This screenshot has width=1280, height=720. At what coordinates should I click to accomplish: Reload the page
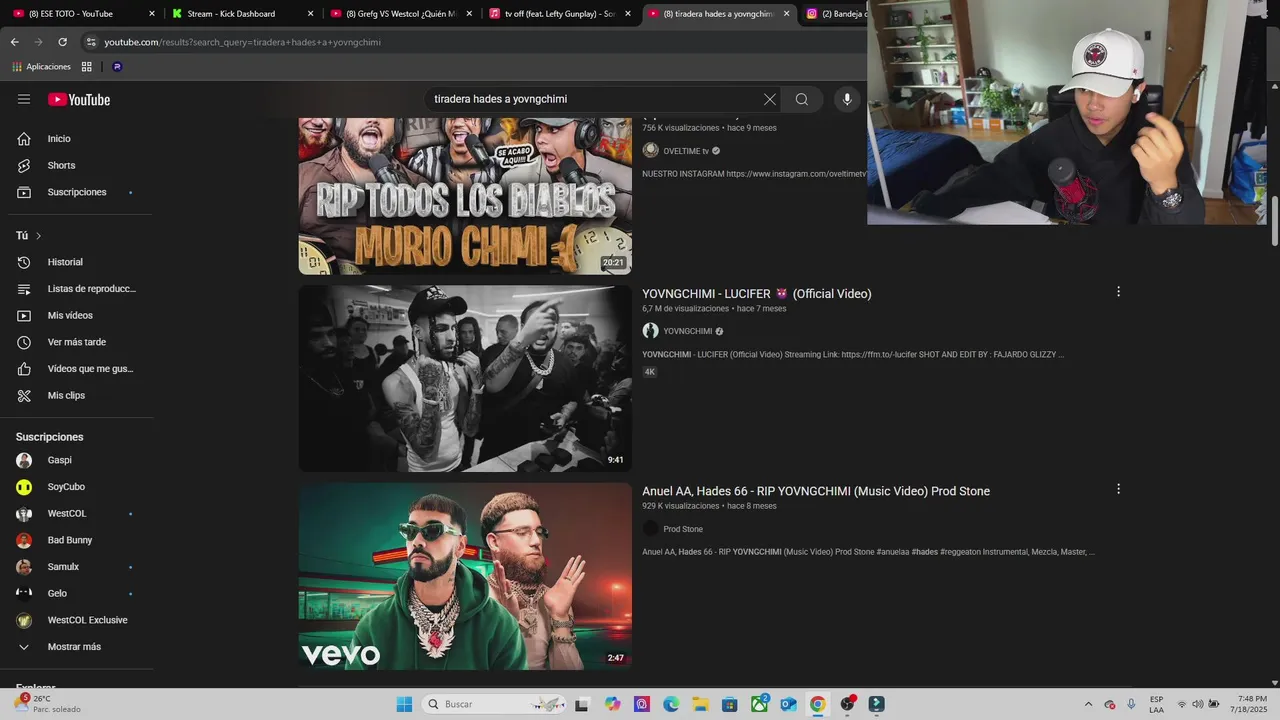(x=62, y=42)
